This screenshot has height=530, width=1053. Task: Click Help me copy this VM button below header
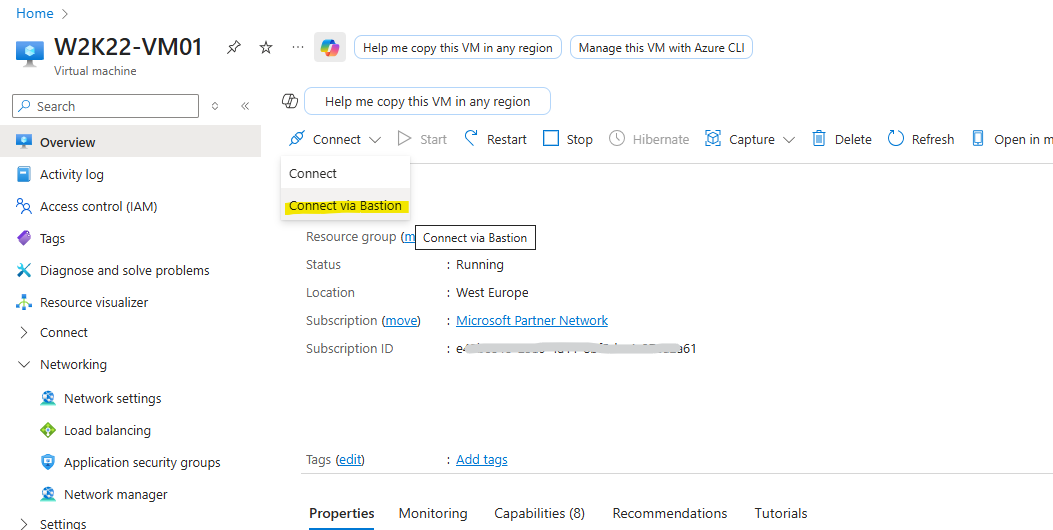427,101
